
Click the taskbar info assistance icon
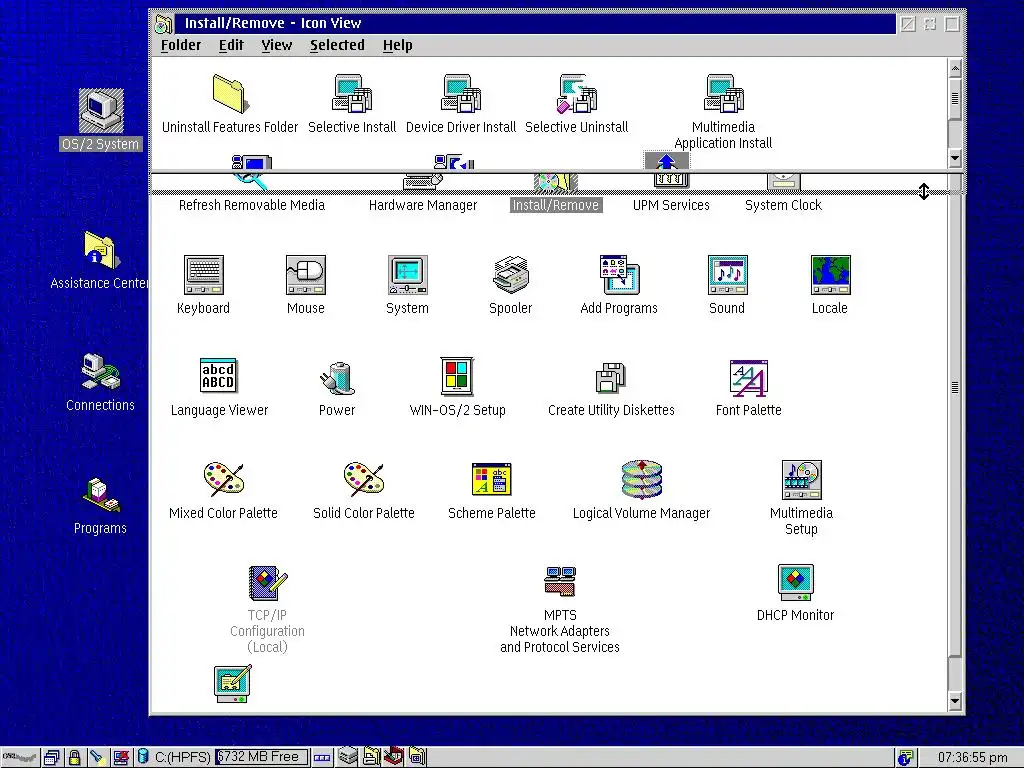[x=905, y=758]
